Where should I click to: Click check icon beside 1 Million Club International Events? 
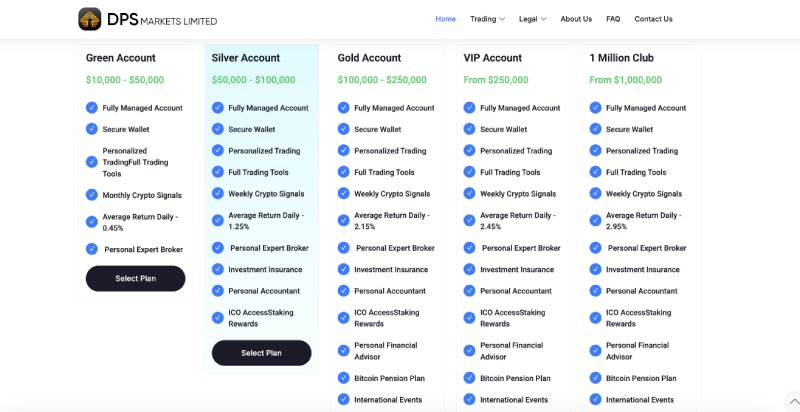[x=596, y=399]
